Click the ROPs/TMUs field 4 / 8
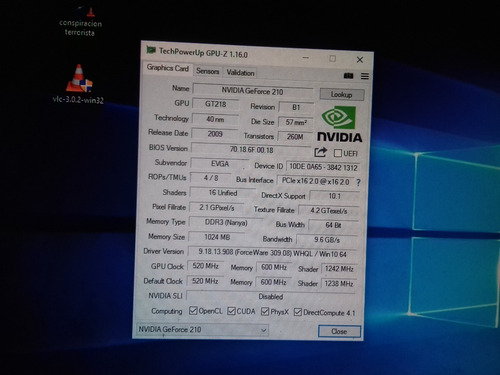500x375 pixels. [211, 178]
